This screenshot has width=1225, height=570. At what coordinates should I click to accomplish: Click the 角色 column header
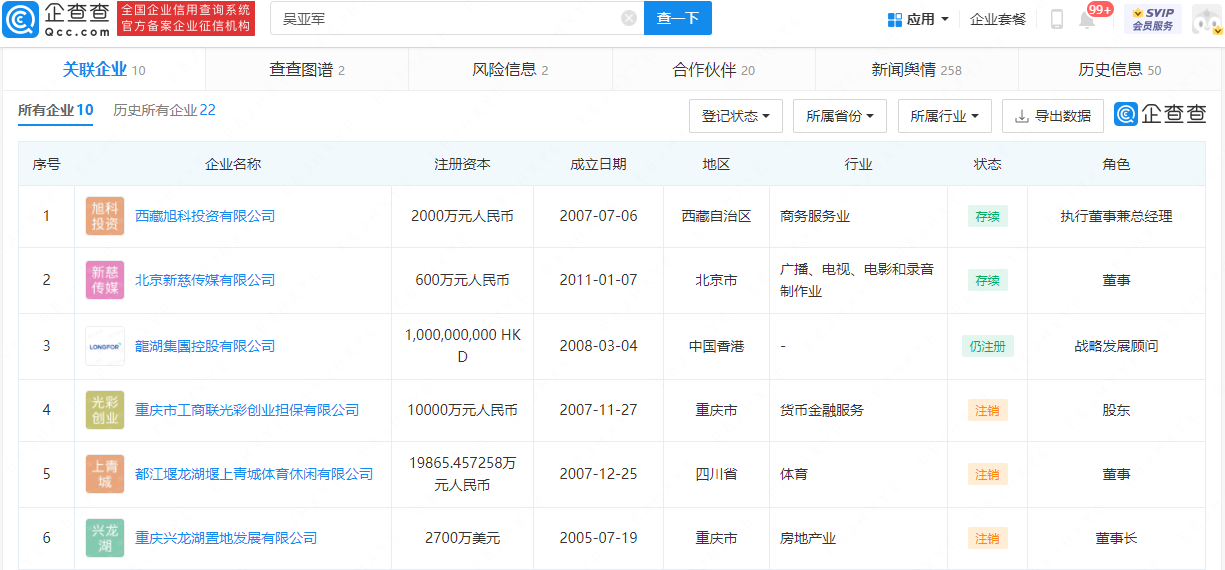tap(1116, 164)
